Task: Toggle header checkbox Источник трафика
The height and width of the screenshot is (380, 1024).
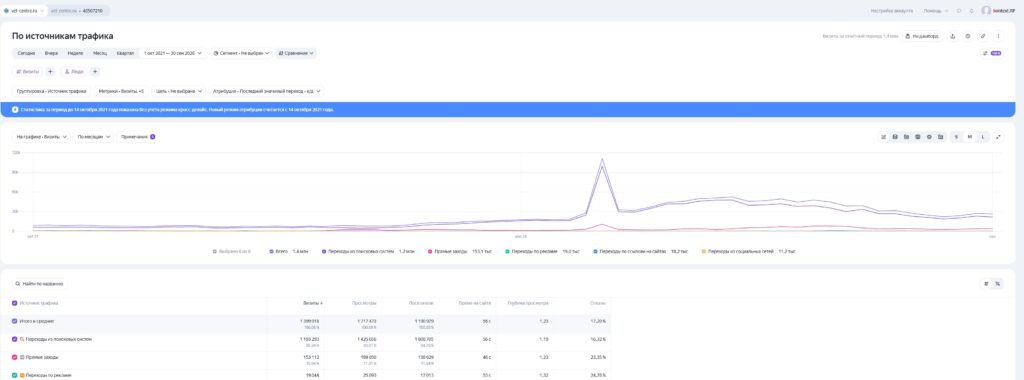Action: (14, 303)
